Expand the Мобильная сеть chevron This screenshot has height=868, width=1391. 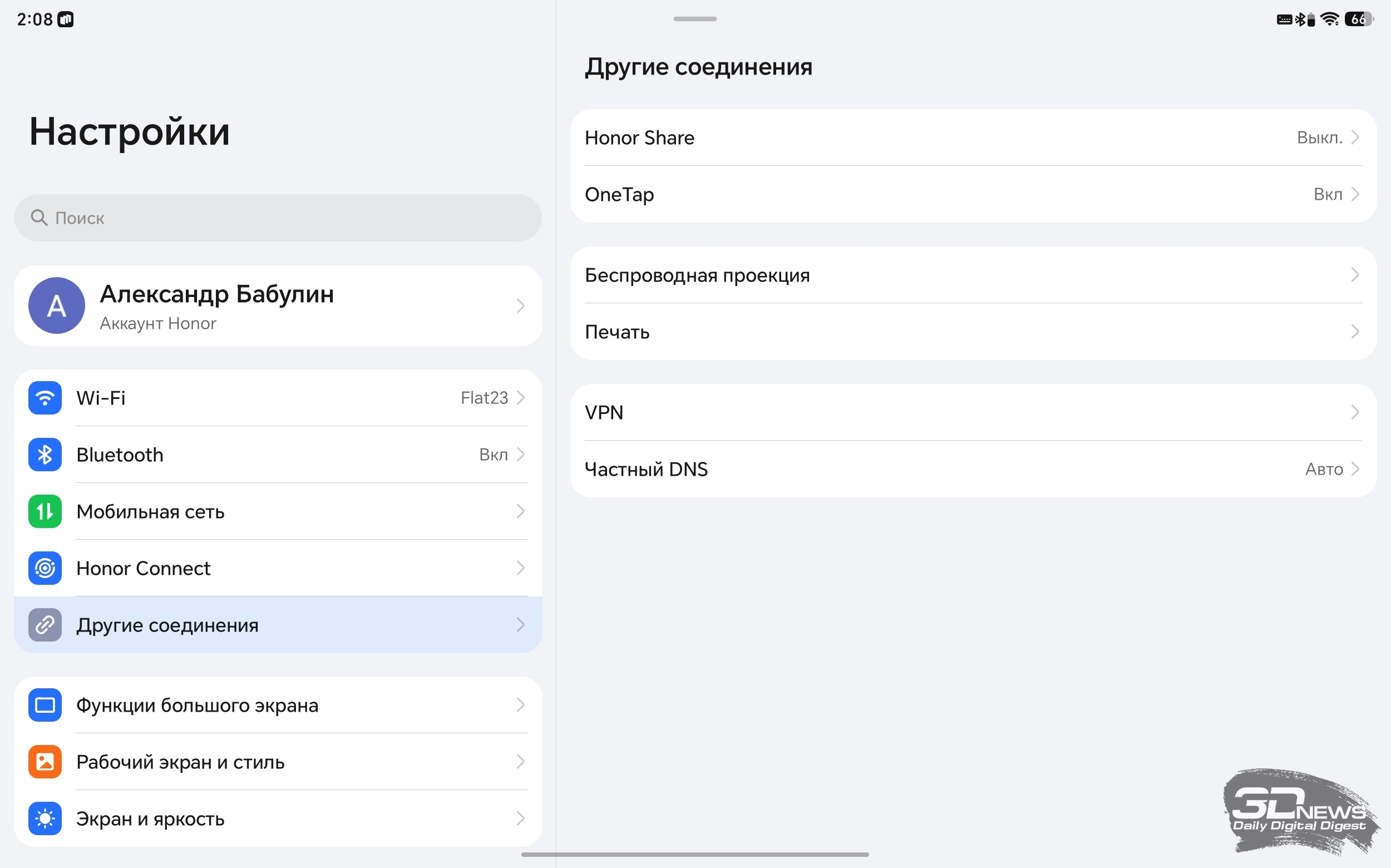click(520, 511)
